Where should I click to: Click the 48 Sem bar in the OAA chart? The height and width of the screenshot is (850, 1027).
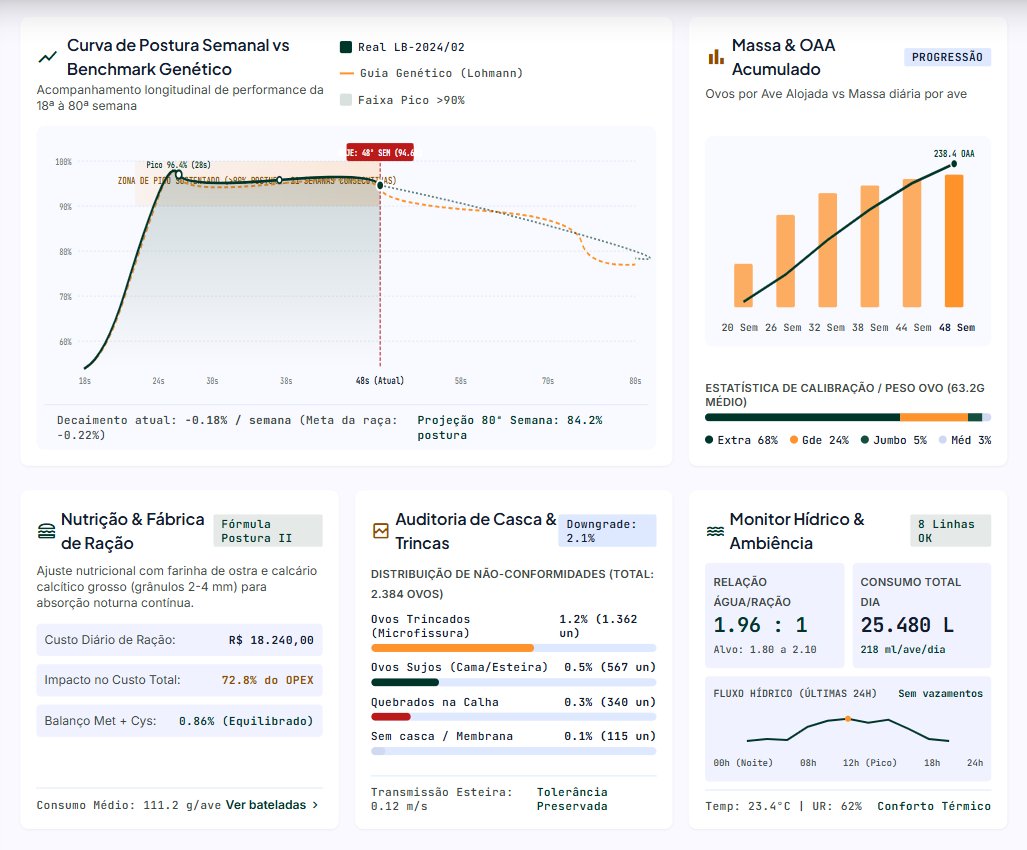(954, 241)
